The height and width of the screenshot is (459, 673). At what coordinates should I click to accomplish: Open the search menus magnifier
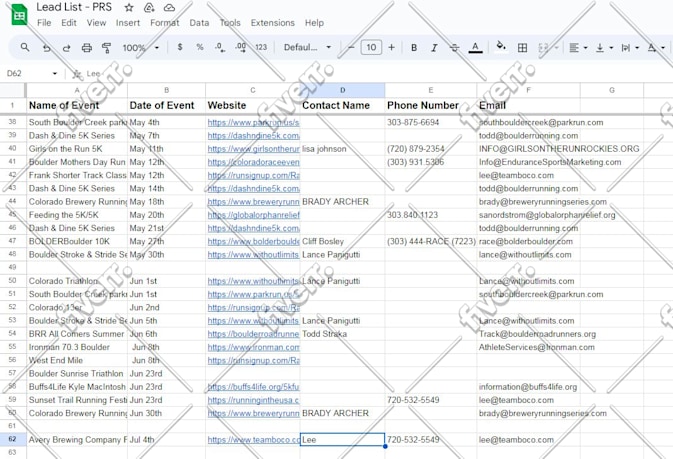click(x=25, y=47)
